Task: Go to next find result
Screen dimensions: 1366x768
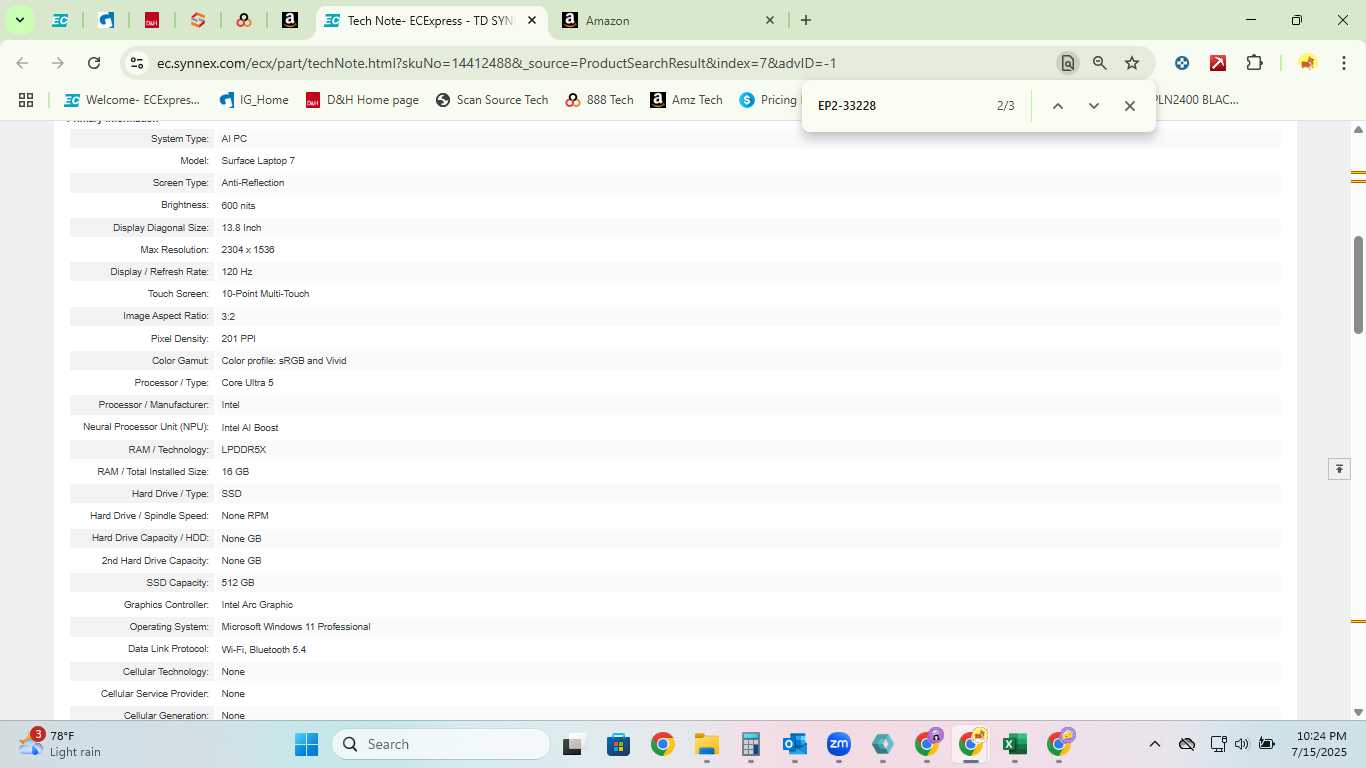Action: (1093, 106)
